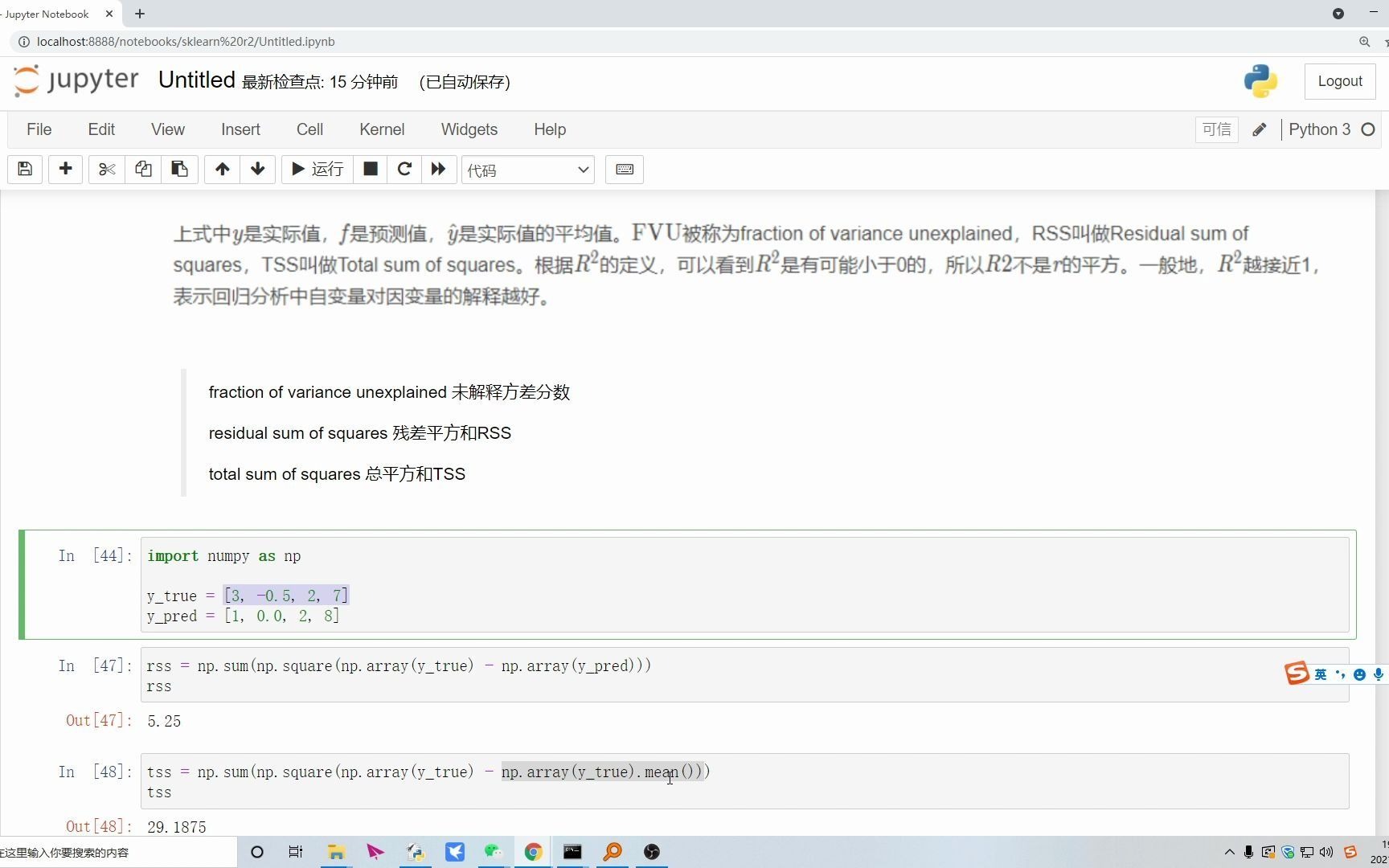Save the notebook checkpoint
Screen dimensions: 1389x868
24,169
